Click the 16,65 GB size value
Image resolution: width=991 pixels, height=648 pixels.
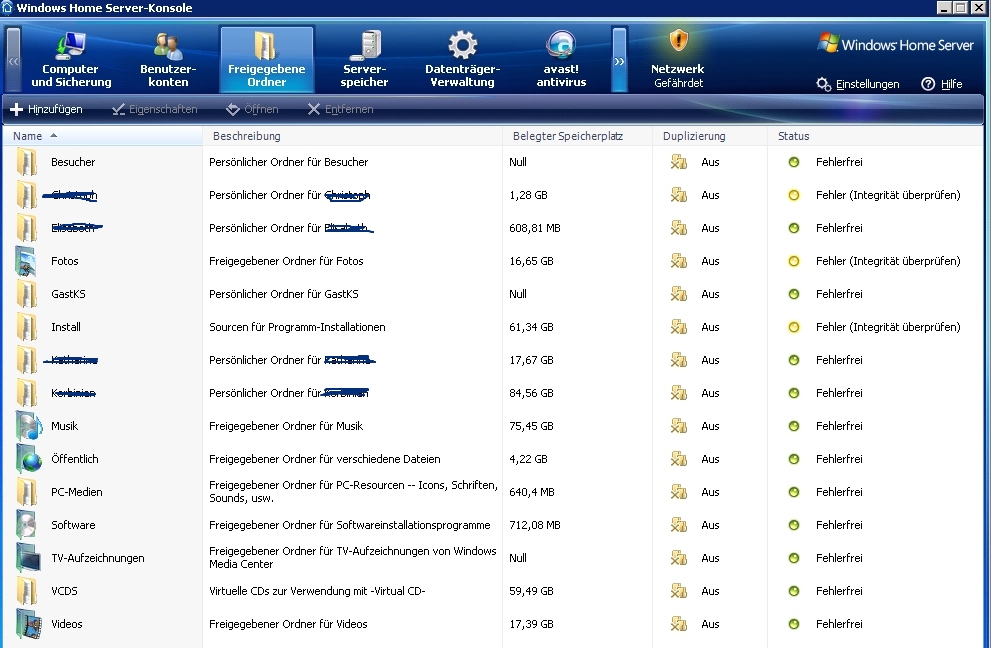(531, 261)
